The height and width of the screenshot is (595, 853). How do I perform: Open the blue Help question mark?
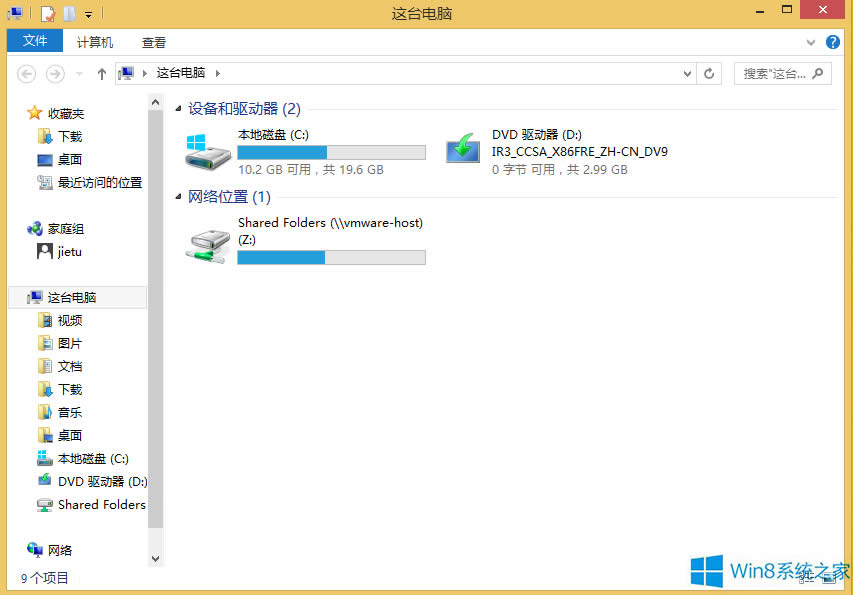pos(833,42)
